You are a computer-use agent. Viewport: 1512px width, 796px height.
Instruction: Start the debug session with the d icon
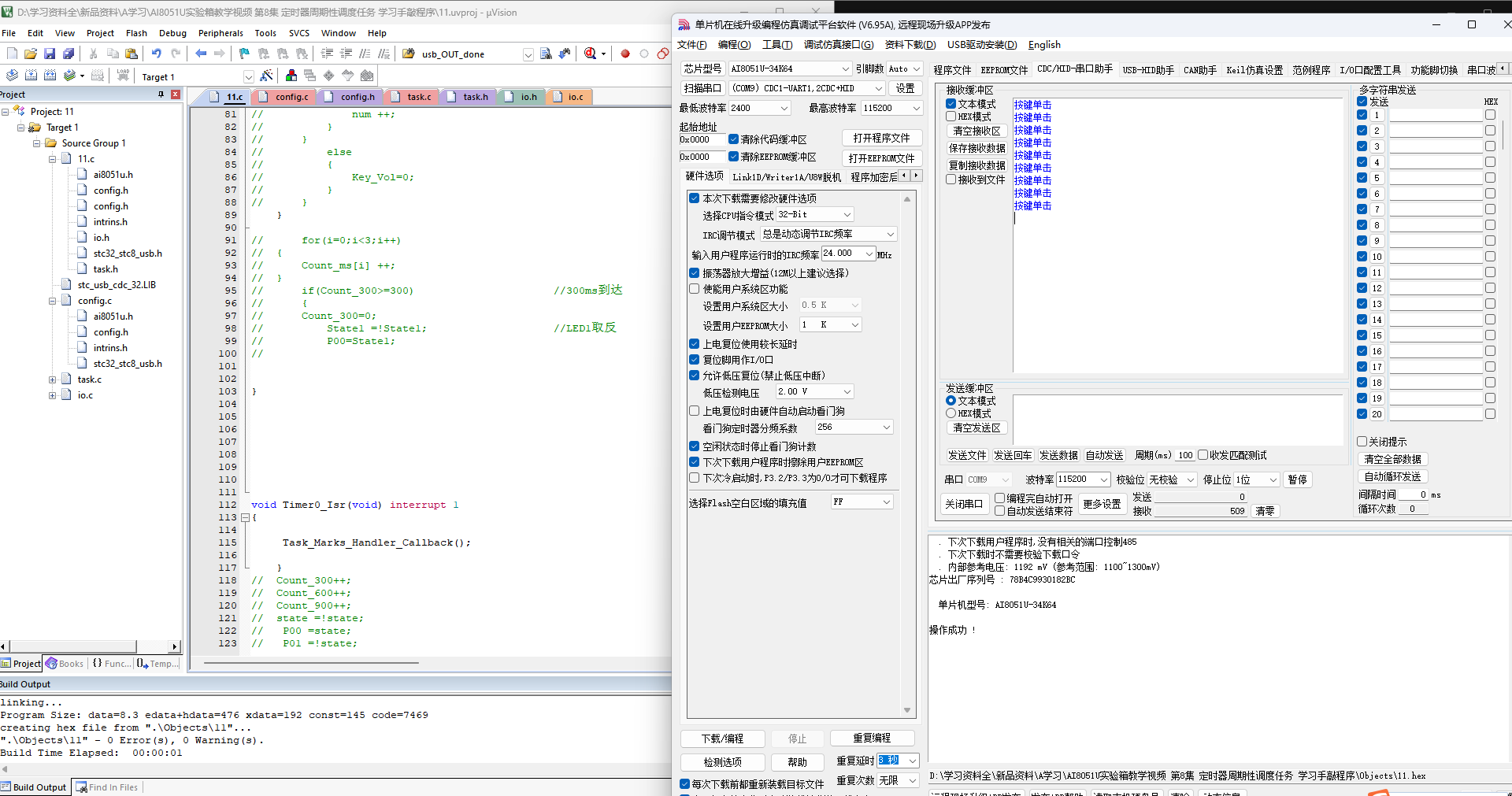[591, 54]
